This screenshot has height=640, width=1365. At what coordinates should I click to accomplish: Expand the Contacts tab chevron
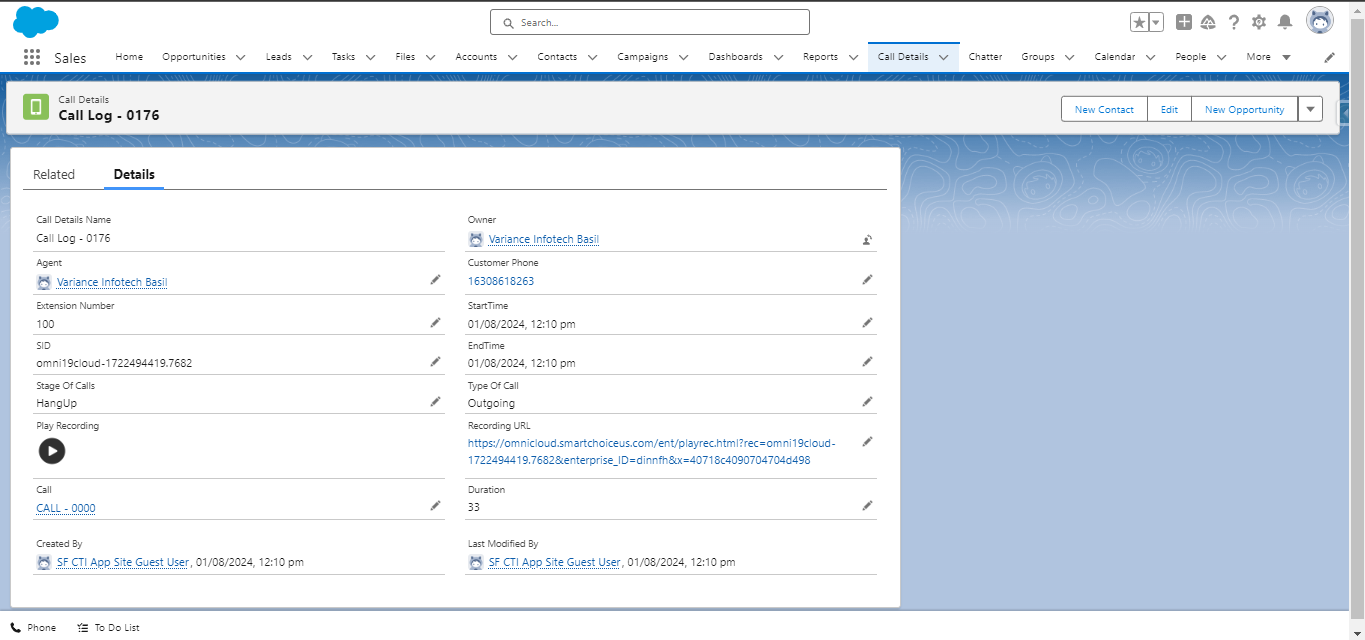(592, 57)
